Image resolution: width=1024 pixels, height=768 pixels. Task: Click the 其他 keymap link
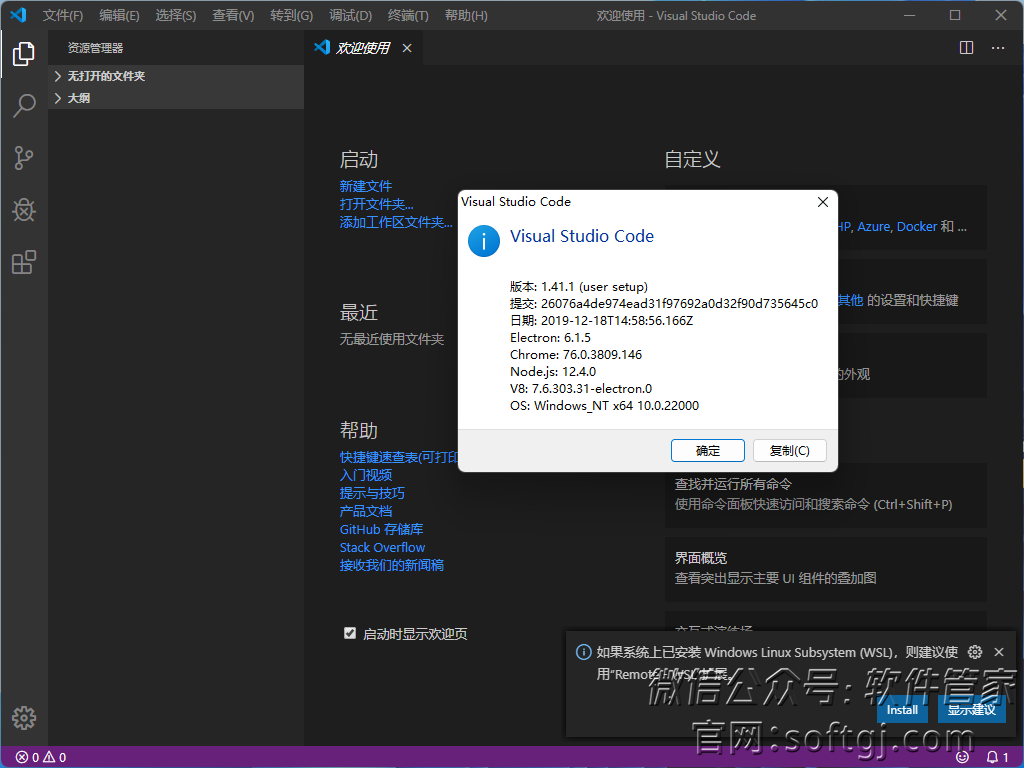[x=850, y=300]
